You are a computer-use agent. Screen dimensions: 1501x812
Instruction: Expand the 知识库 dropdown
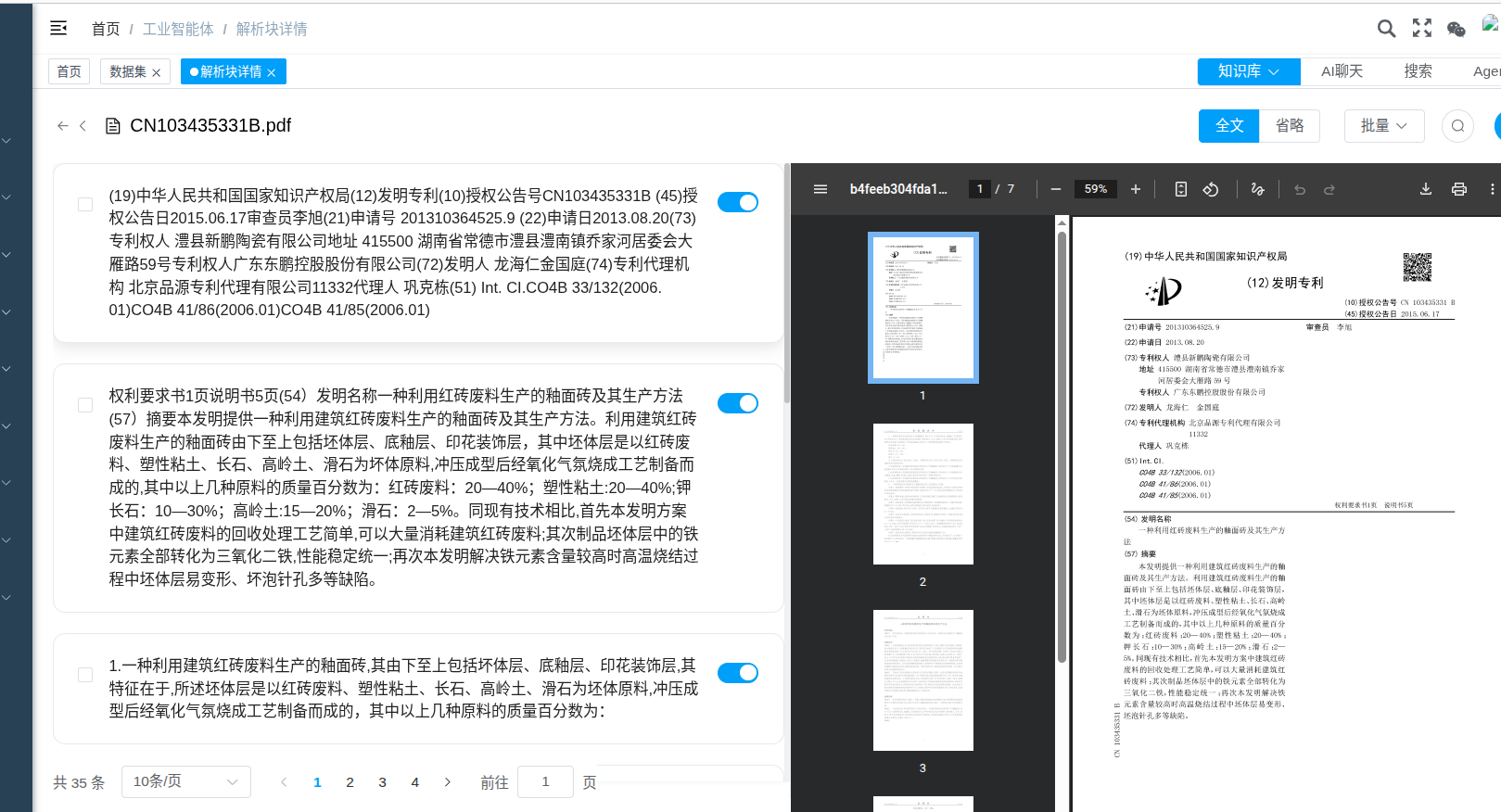(1248, 71)
